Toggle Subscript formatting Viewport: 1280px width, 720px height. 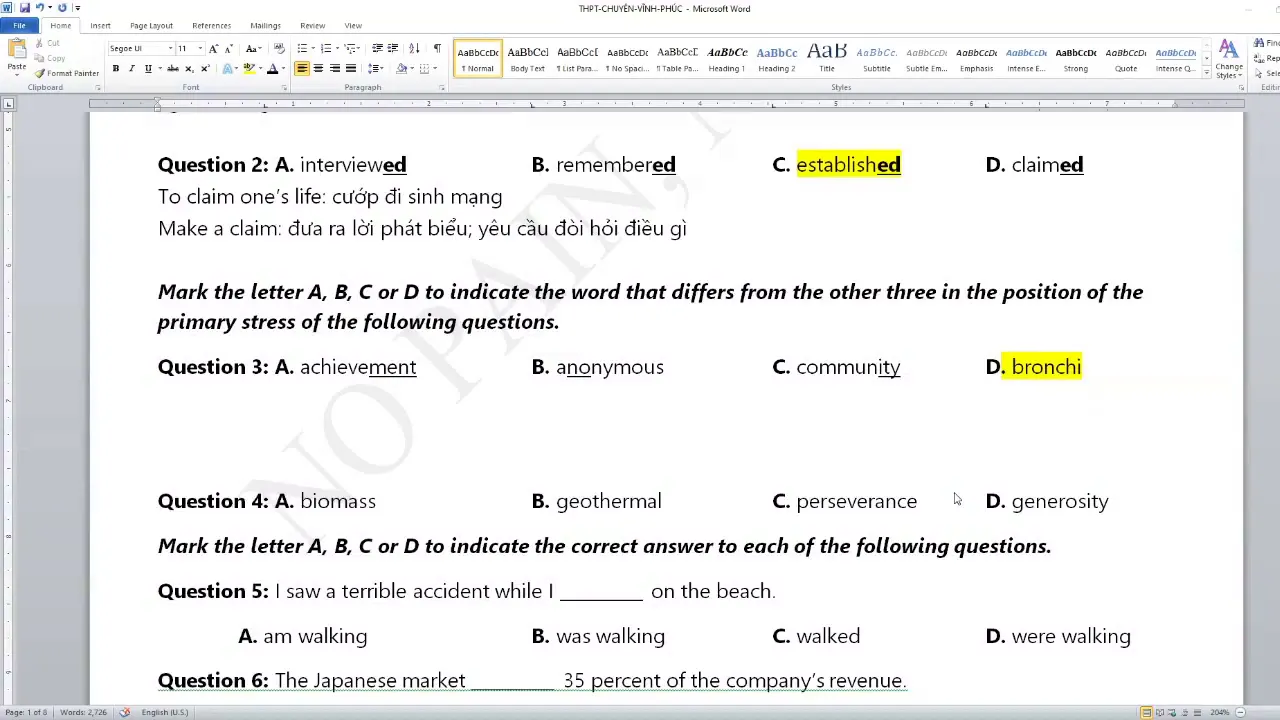190,68
